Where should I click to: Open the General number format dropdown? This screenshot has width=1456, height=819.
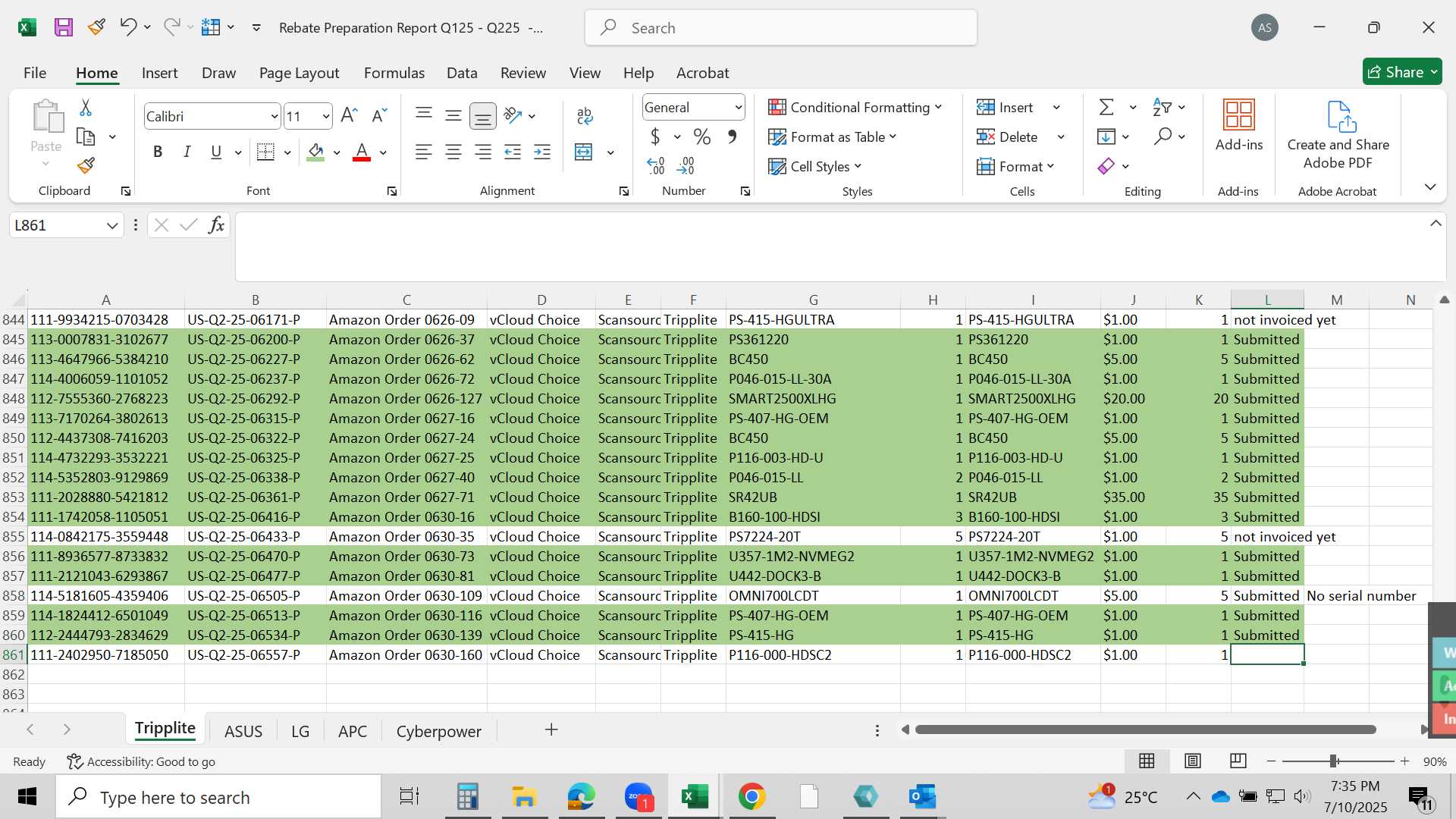(x=738, y=108)
